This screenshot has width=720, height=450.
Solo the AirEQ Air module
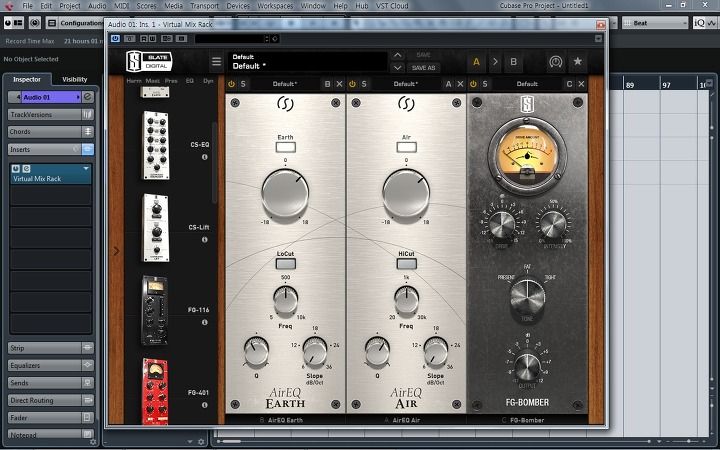pos(364,84)
